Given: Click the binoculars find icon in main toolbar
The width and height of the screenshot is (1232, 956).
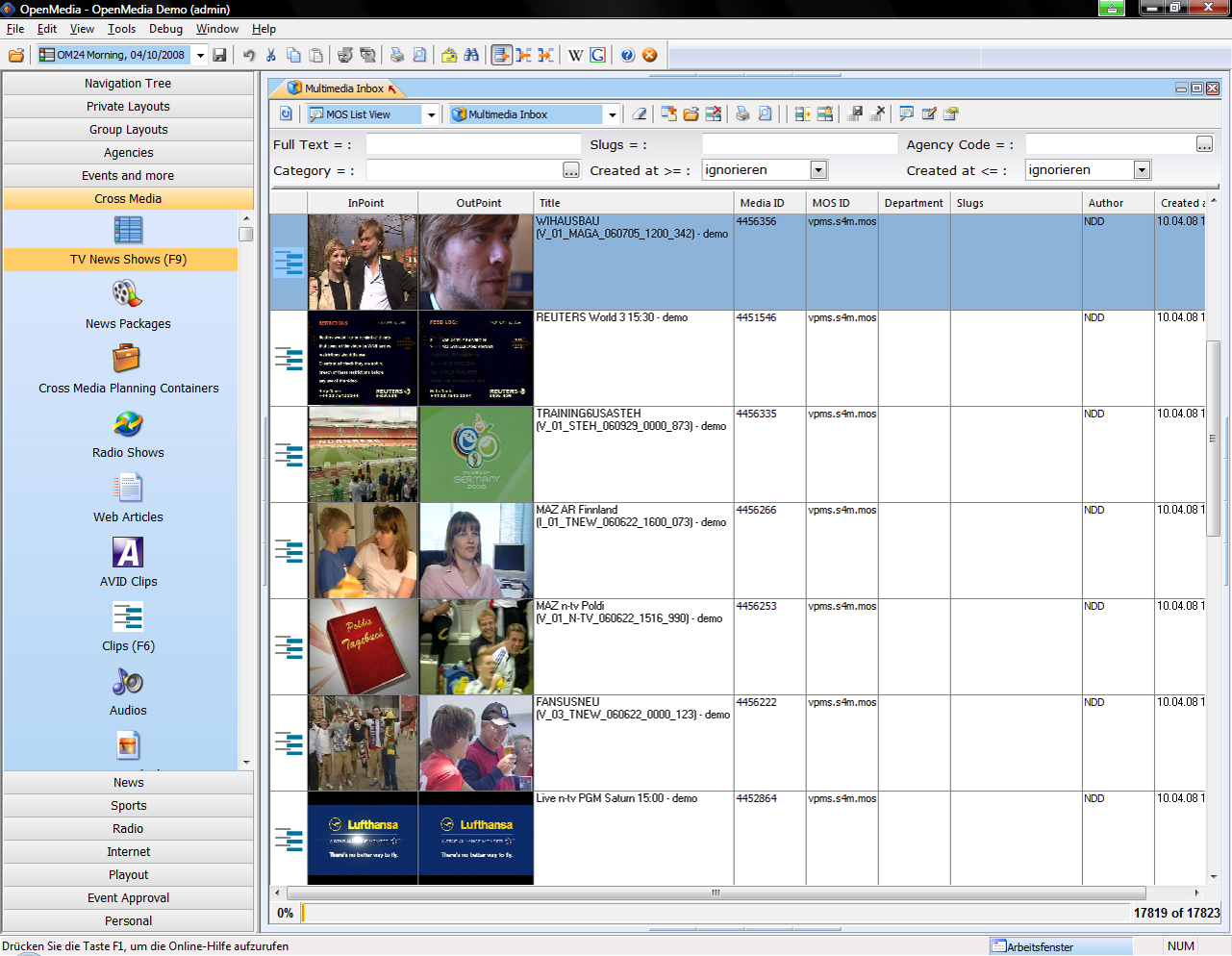Looking at the screenshot, I should 471,55.
